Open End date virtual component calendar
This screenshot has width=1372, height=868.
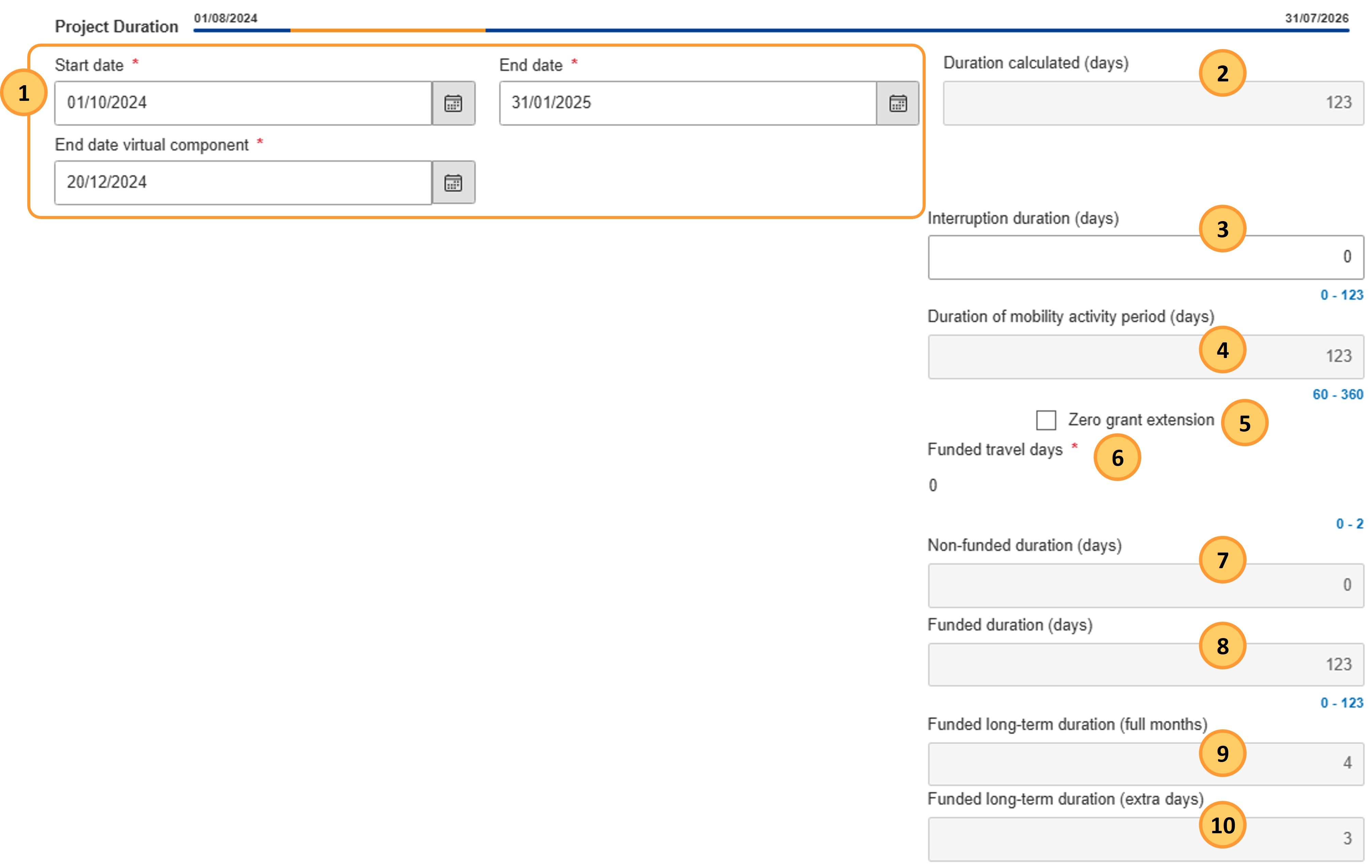453,182
